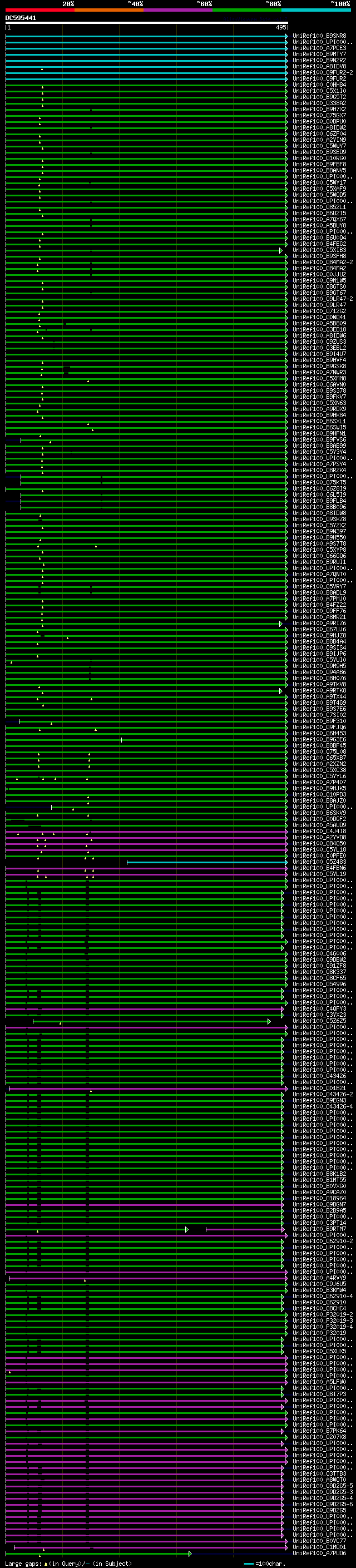The height and width of the screenshot is (1568, 356).
Task: Open UniRef100_B9GT67 entry
Action: click(319, 293)
